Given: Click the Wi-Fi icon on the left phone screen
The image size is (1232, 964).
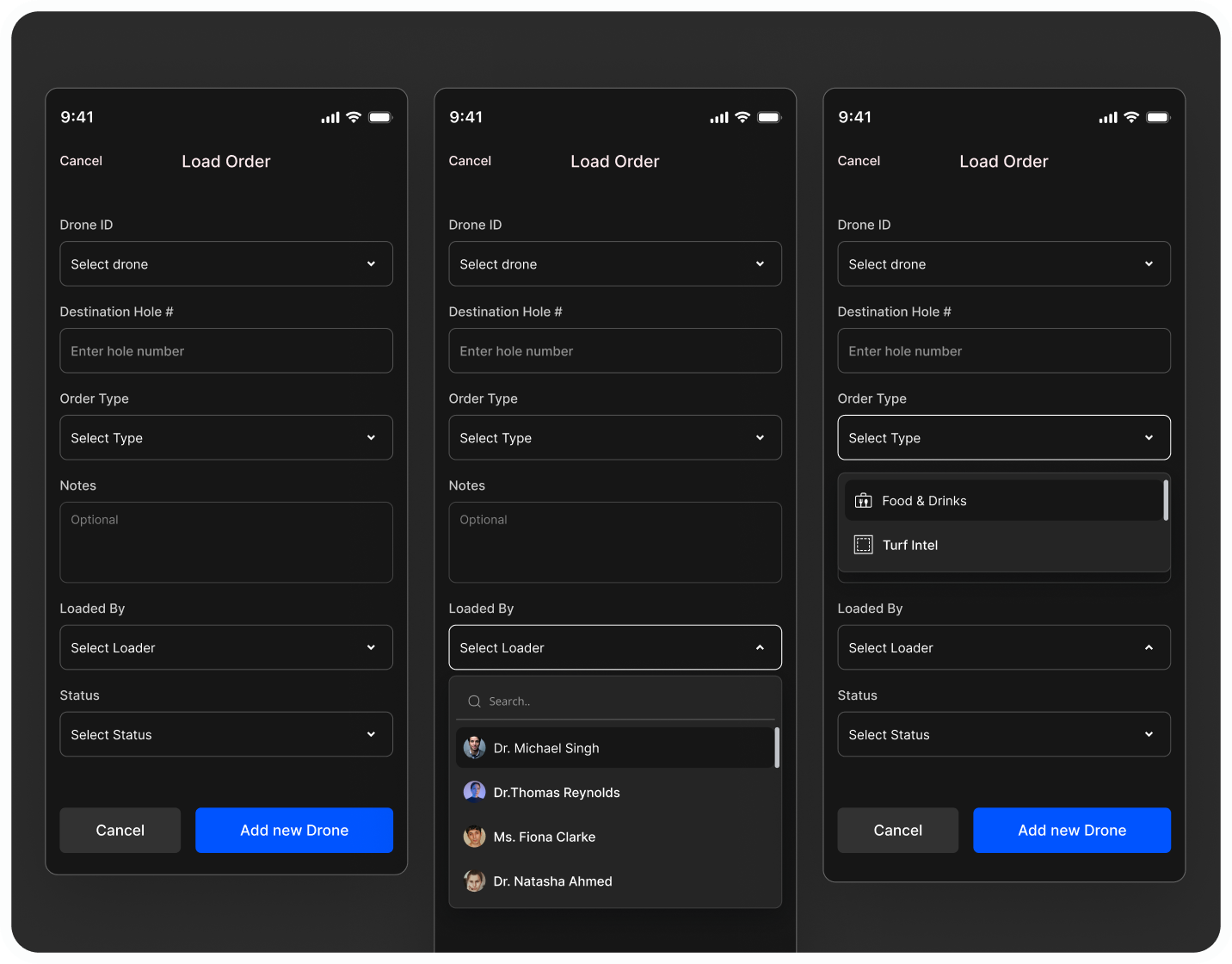Looking at the screenshot, I should point(354,117).
